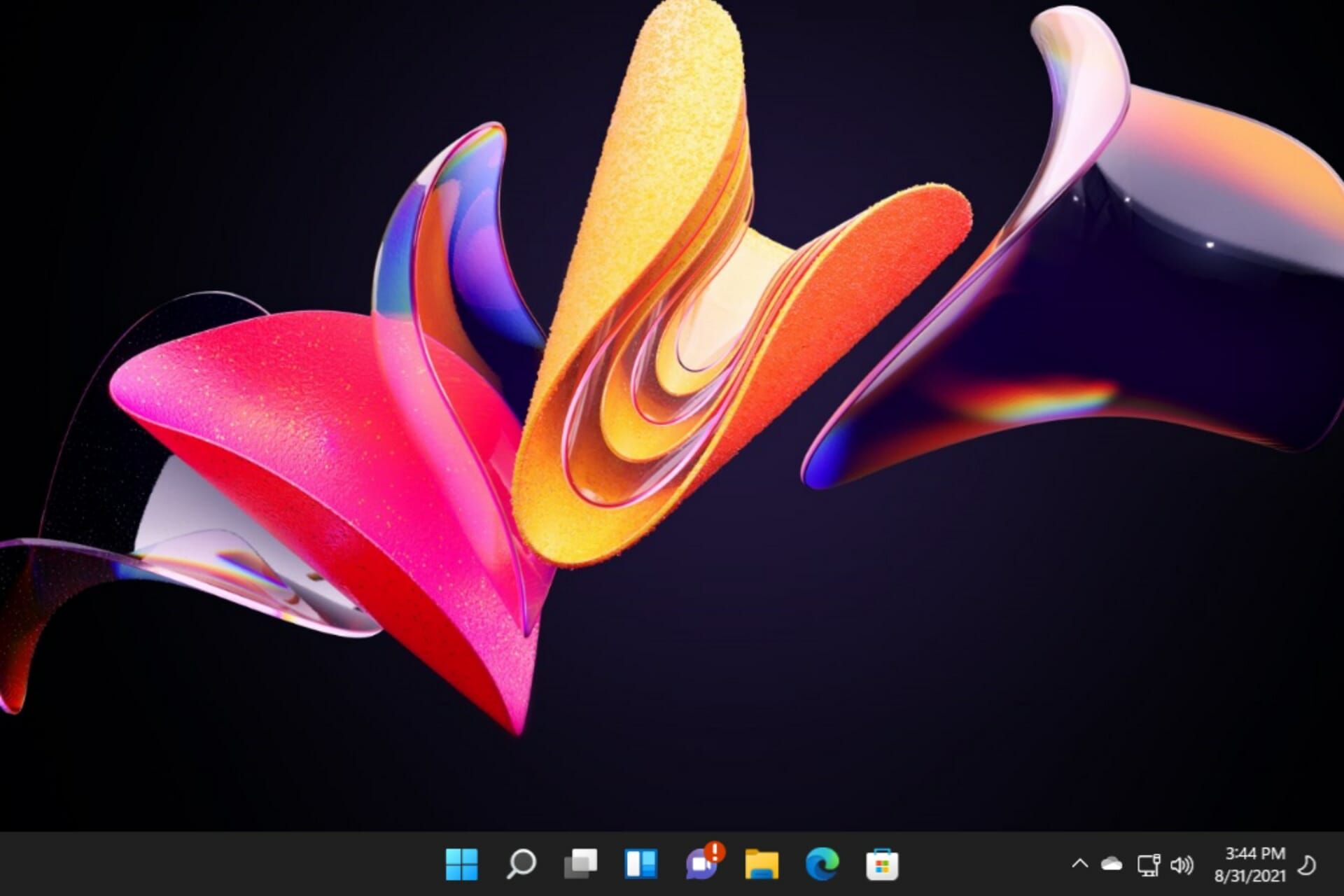Open the Windows Start menu
Viewport: 1344px width, 896px height.
click(x=461, y=864)
